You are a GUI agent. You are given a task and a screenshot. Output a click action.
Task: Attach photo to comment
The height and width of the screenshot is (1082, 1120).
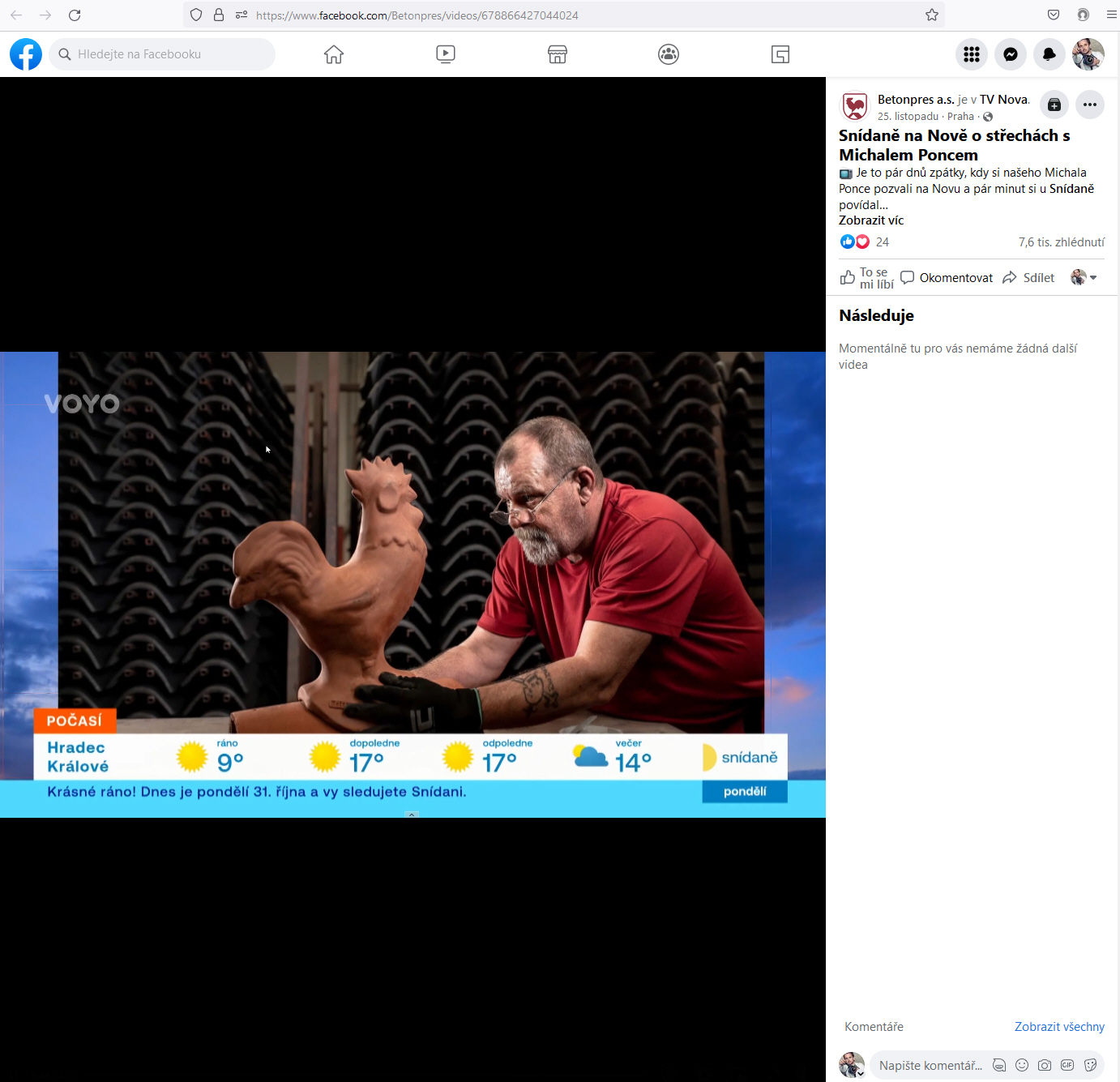tap(1045, 1065)
